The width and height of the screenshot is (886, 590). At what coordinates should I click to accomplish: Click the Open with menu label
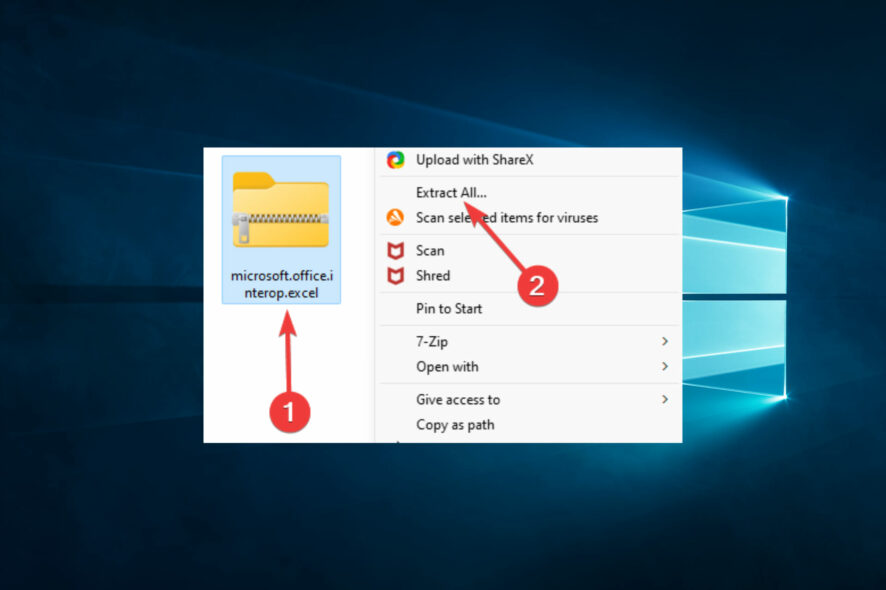click(x=446, y=367)
